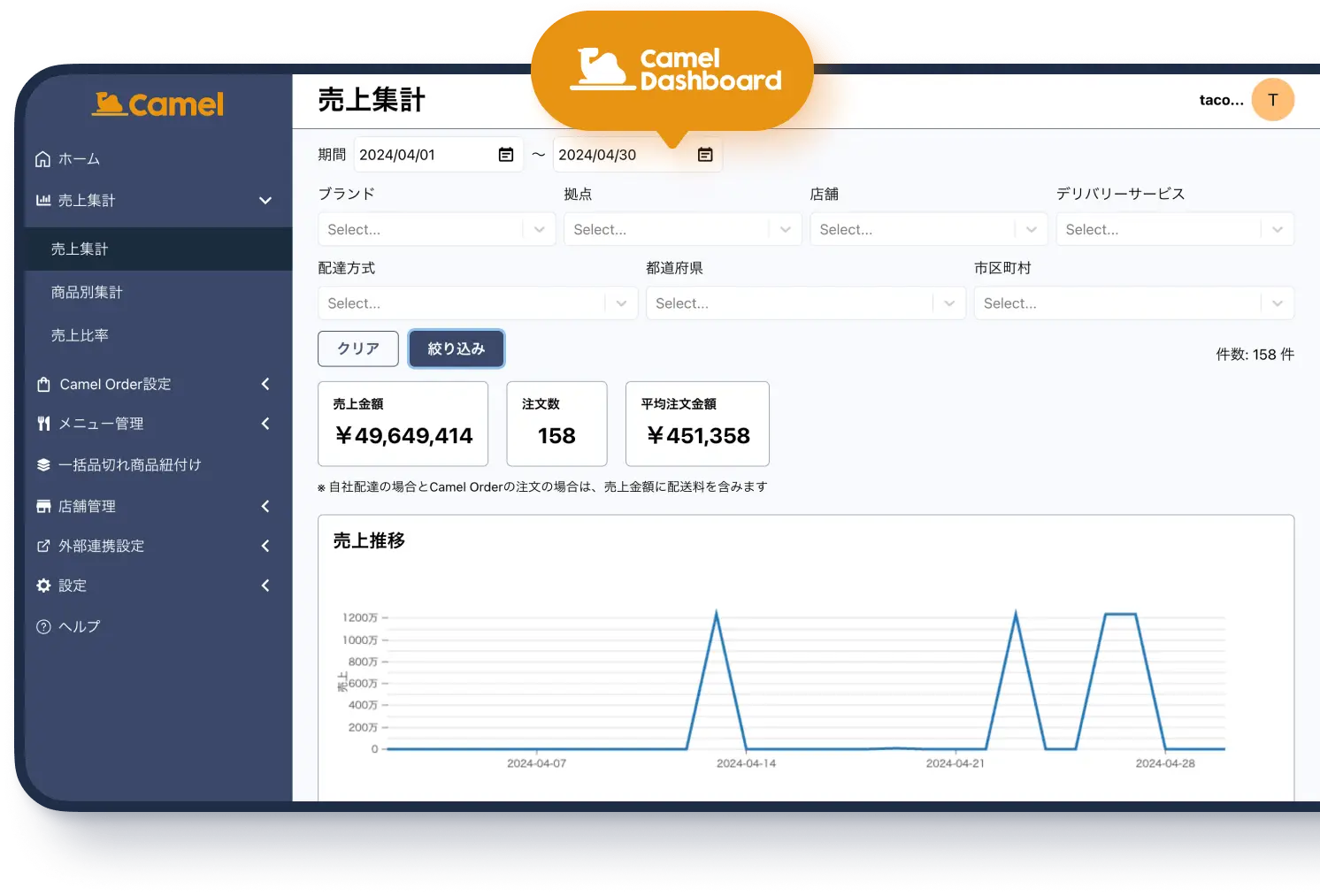
Task: Collapse the 売上集計 sidebar section chevron
Action: pyautogui.click(x=265, y=201)
